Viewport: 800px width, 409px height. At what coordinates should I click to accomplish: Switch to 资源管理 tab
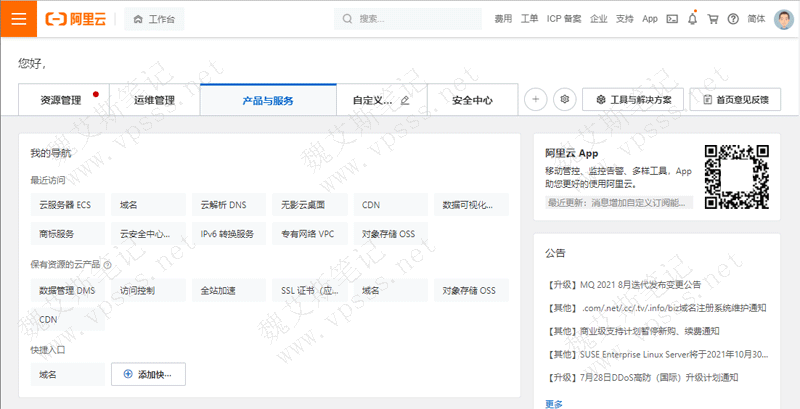click(64, 99)
